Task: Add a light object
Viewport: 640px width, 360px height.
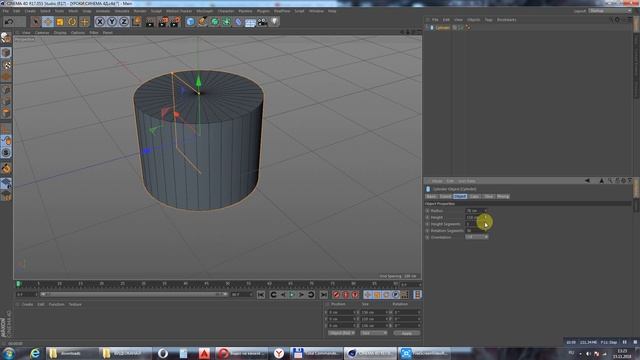Action: click(274, 22)
